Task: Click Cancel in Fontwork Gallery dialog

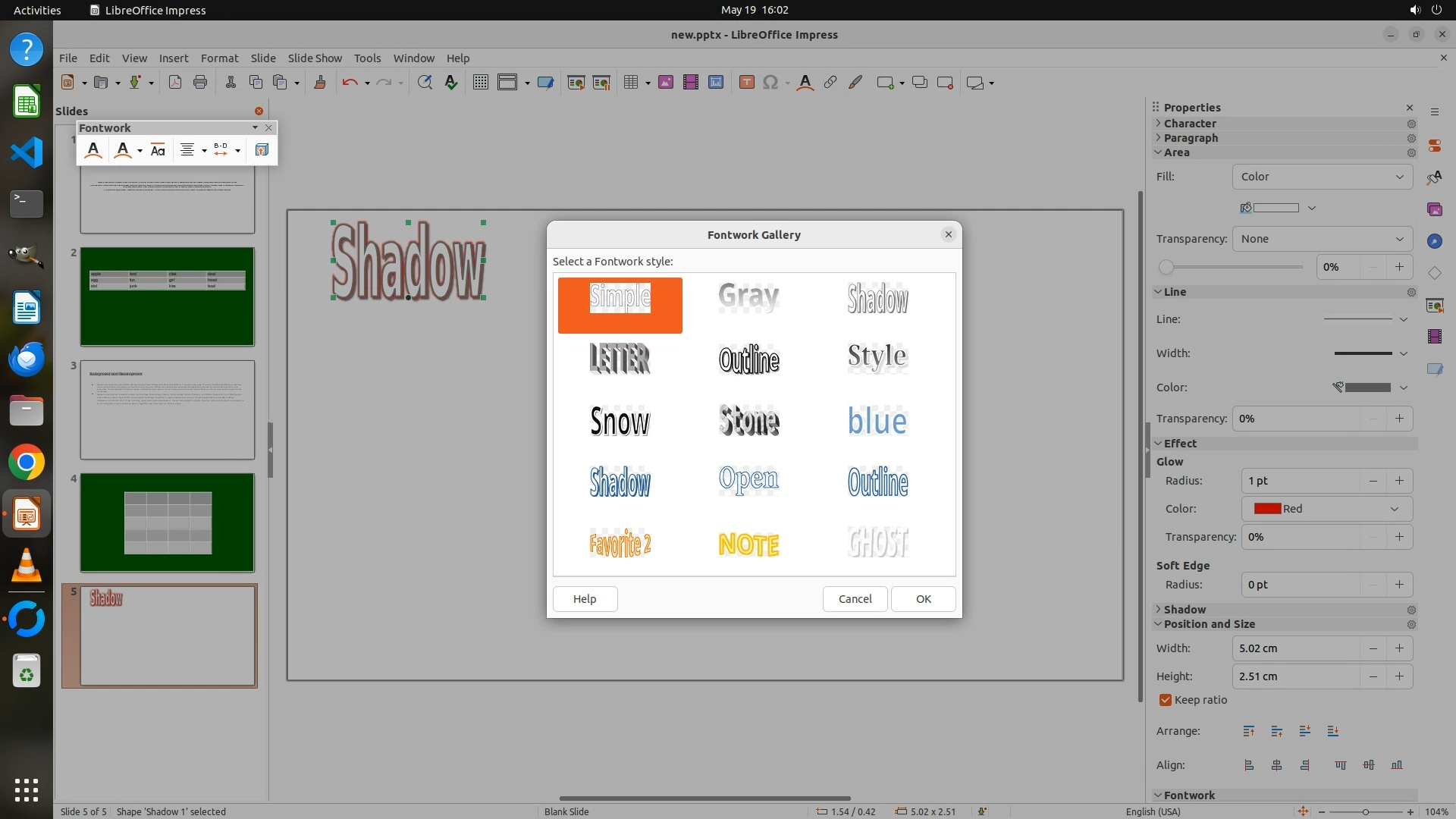Action: pos(855,599)
